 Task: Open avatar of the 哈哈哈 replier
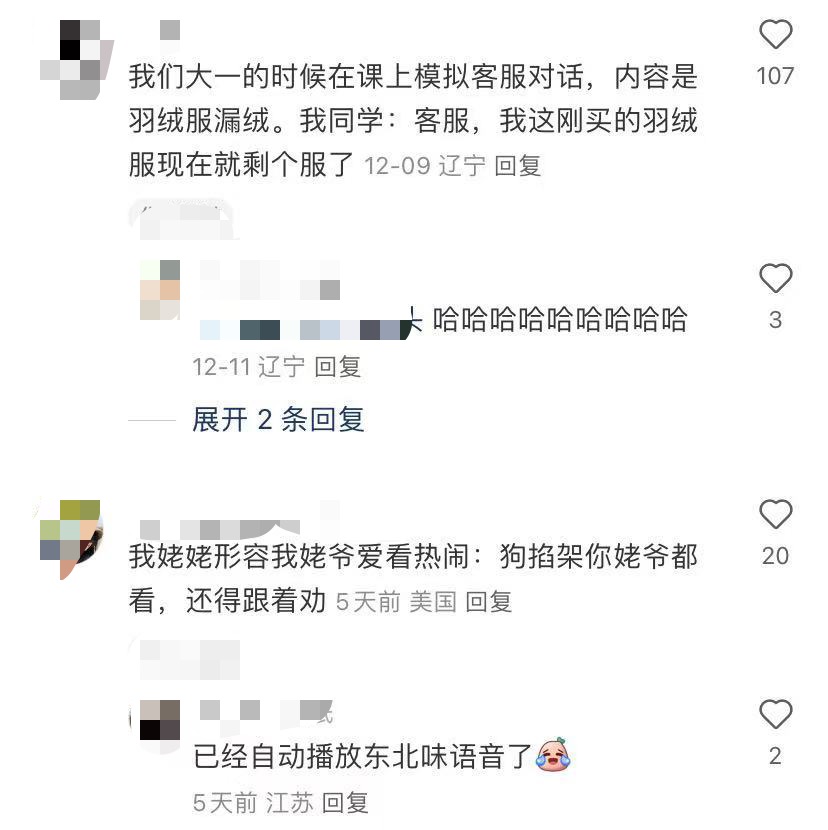[160, 290]
